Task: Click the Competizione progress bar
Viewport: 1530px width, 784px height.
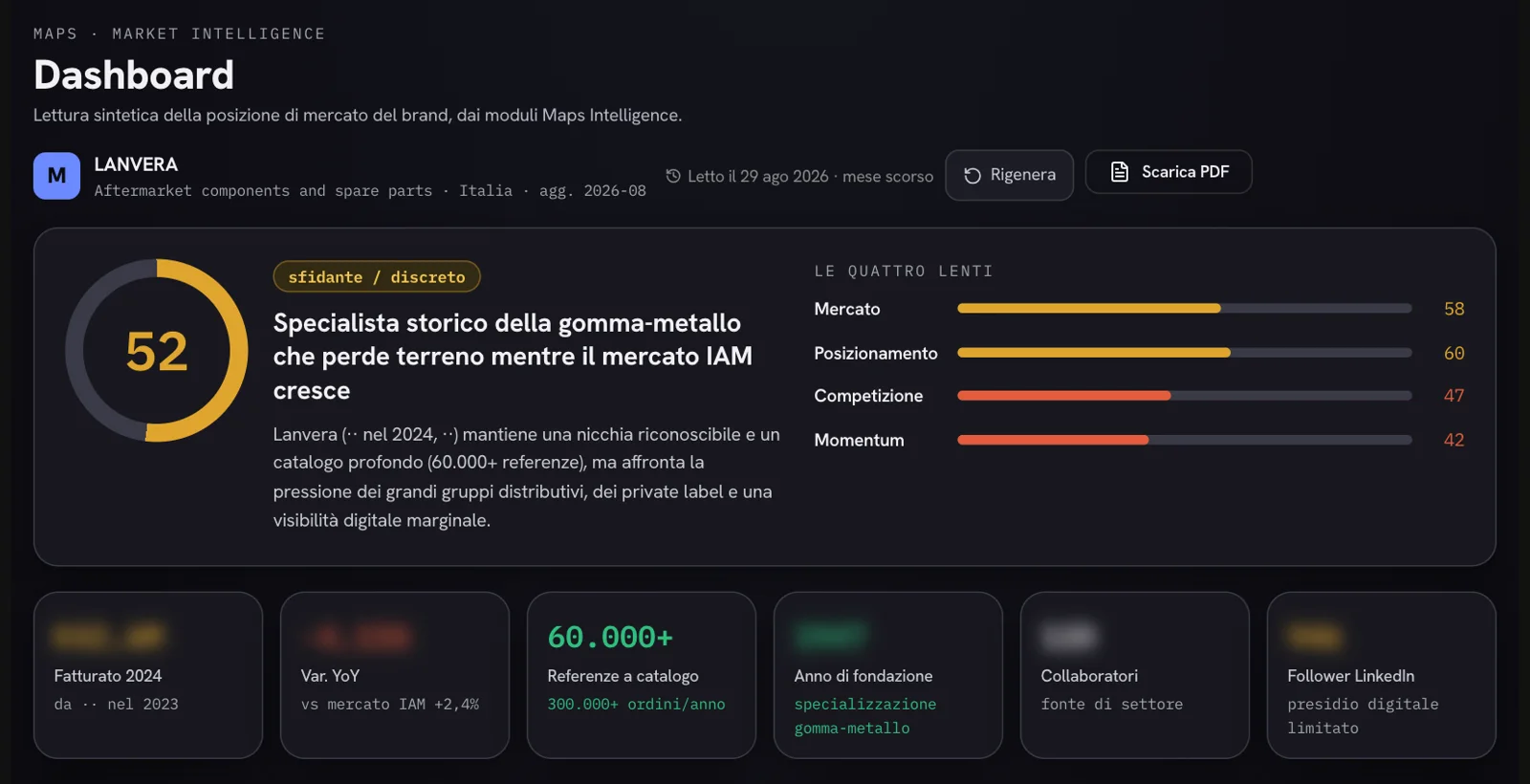Action: 1184,396
